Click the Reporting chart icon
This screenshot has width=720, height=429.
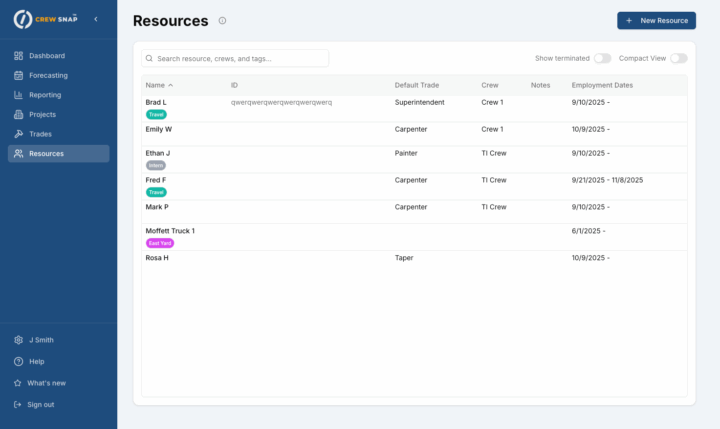[19, 95]
